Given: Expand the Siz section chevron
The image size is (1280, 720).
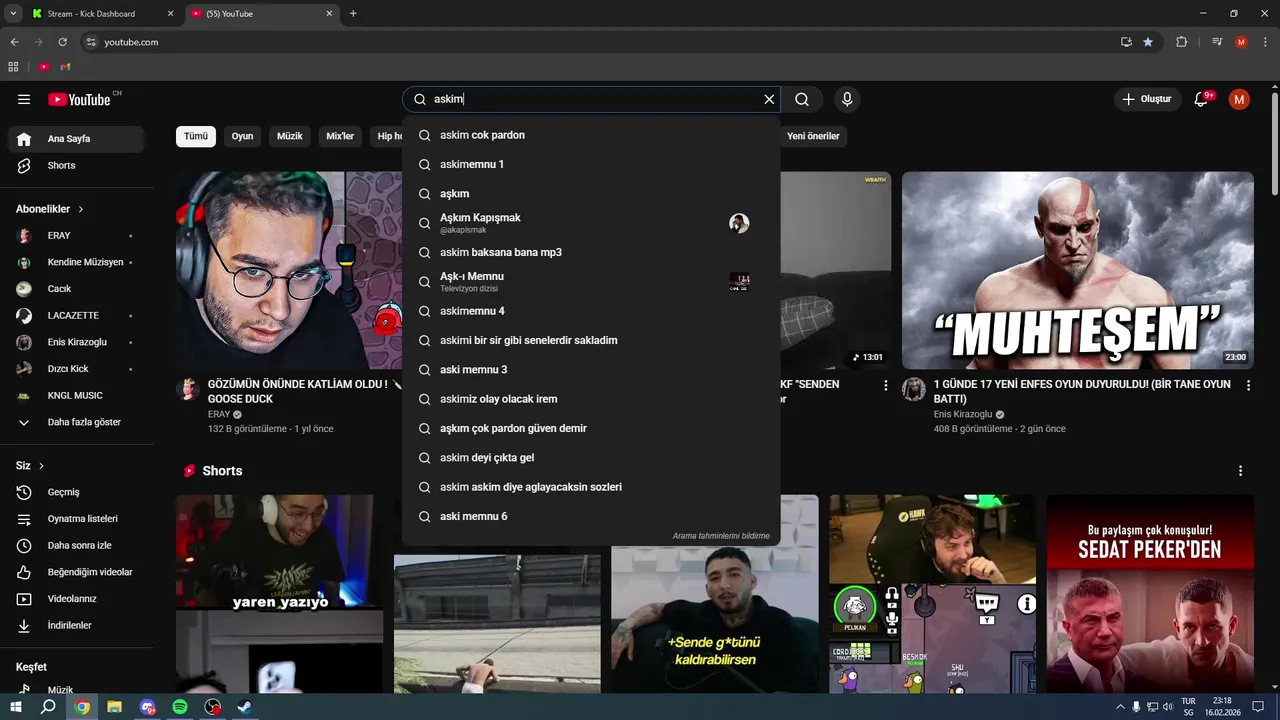Looking at the screenshot, I should pos(41,466).
